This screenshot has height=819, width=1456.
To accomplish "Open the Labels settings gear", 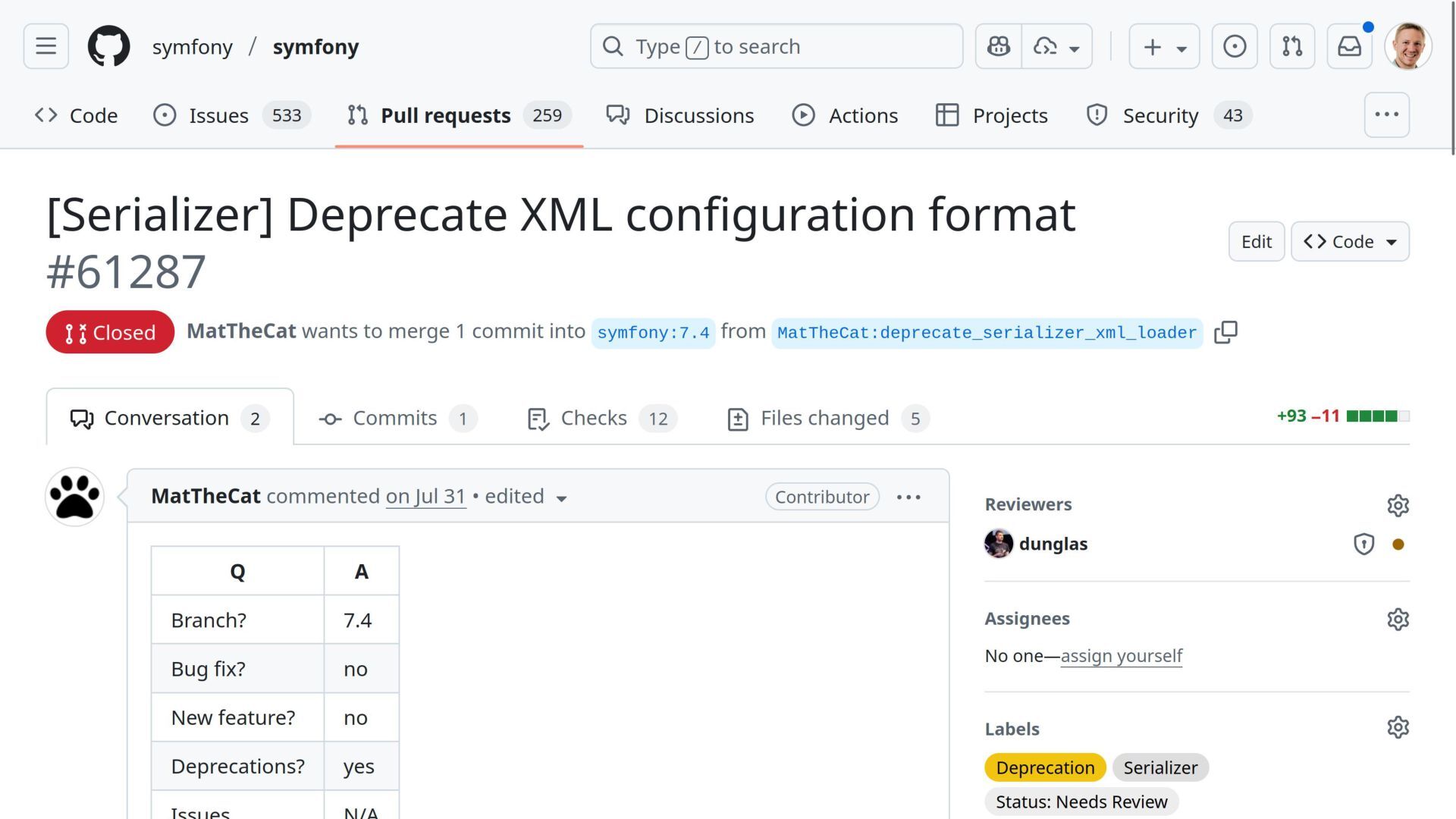I will point(1398,728).
